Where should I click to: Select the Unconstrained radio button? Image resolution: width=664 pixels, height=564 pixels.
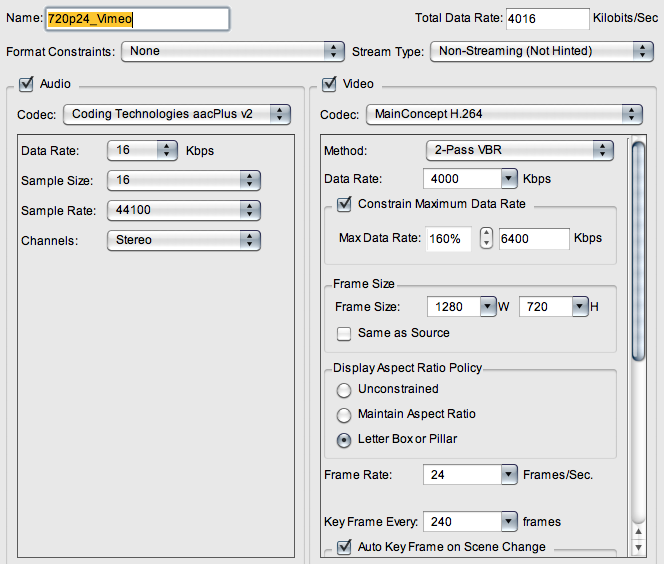[345, 389]
